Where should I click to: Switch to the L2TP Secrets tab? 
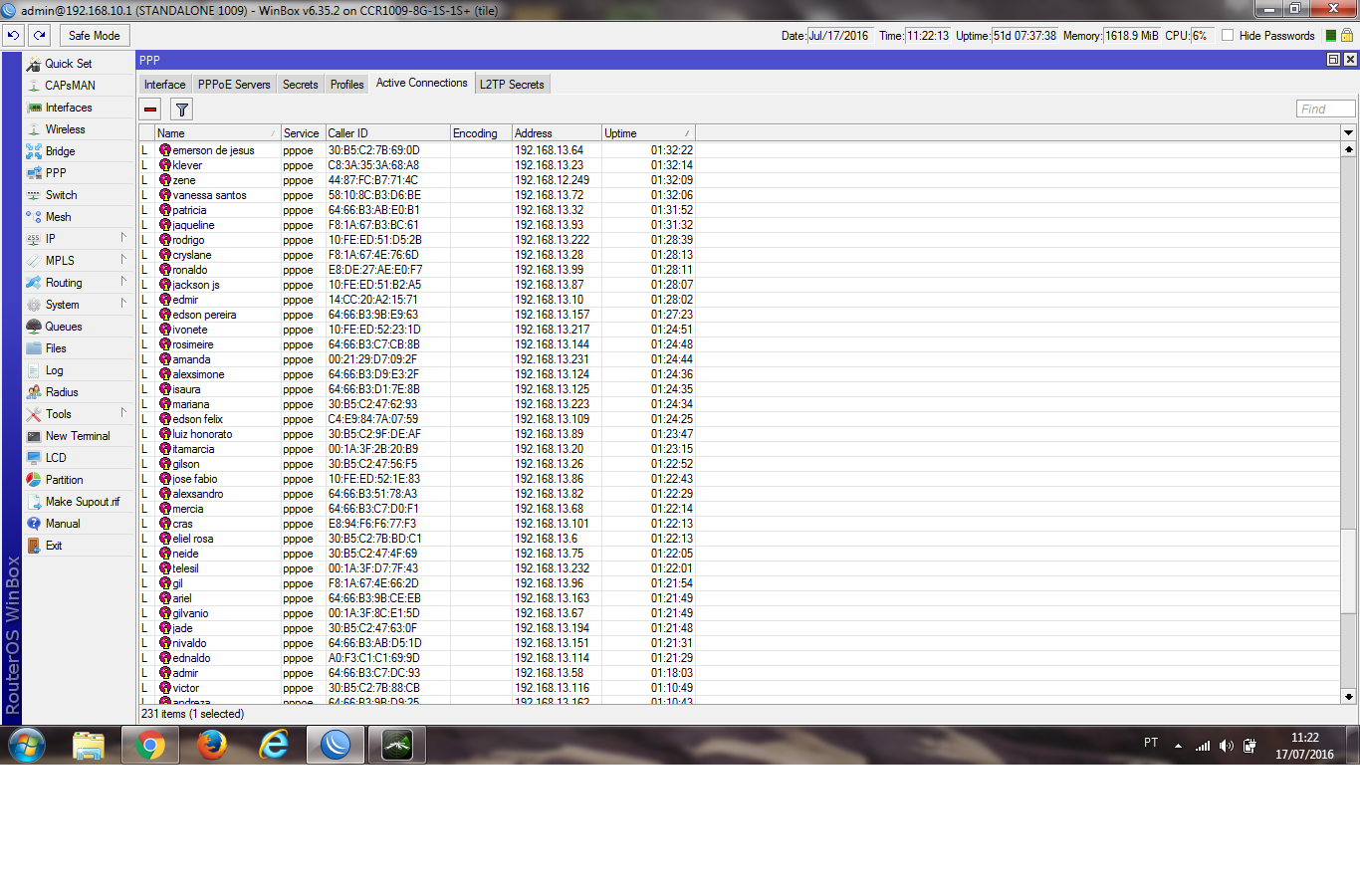click(512, 85)
